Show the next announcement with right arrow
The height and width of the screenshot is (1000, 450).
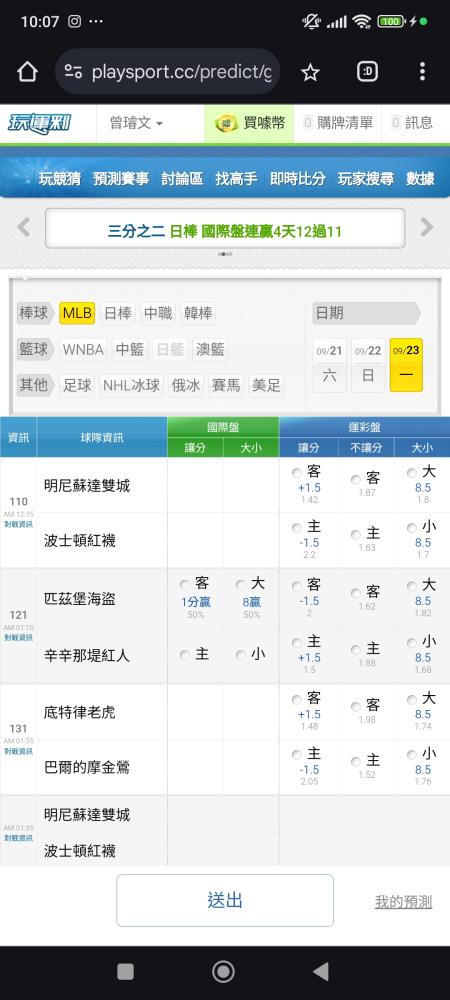[426, 226]
